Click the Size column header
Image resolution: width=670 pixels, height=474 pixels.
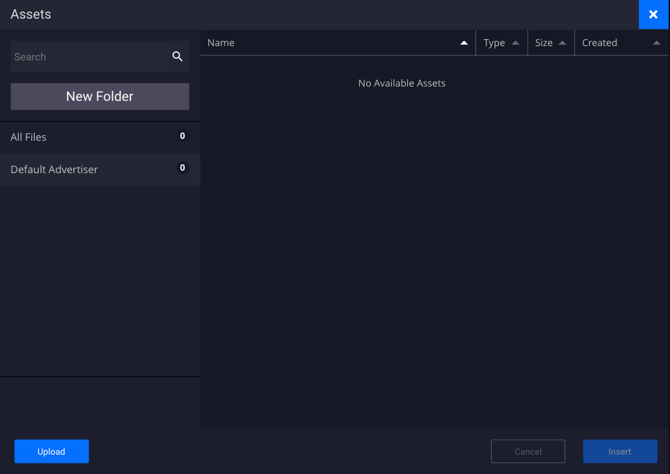pyautogui.click(x=551, y=43)
